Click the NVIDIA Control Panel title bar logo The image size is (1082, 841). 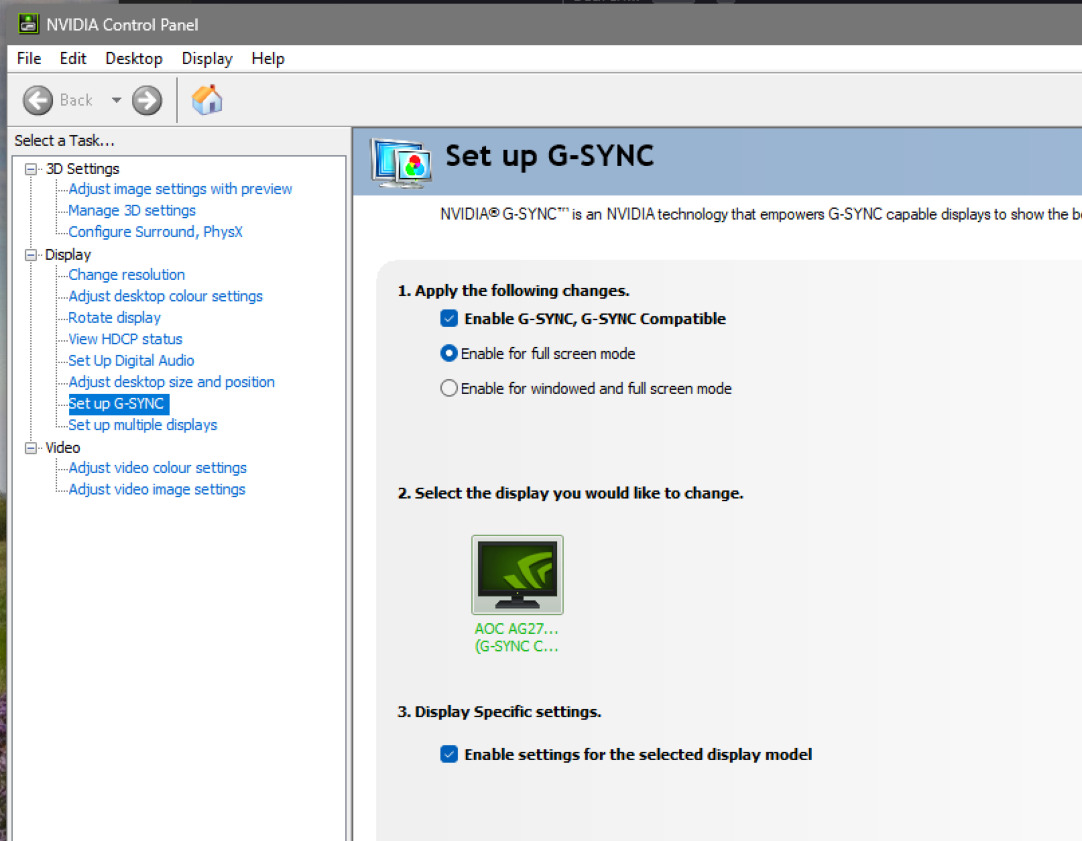(28, 24)
